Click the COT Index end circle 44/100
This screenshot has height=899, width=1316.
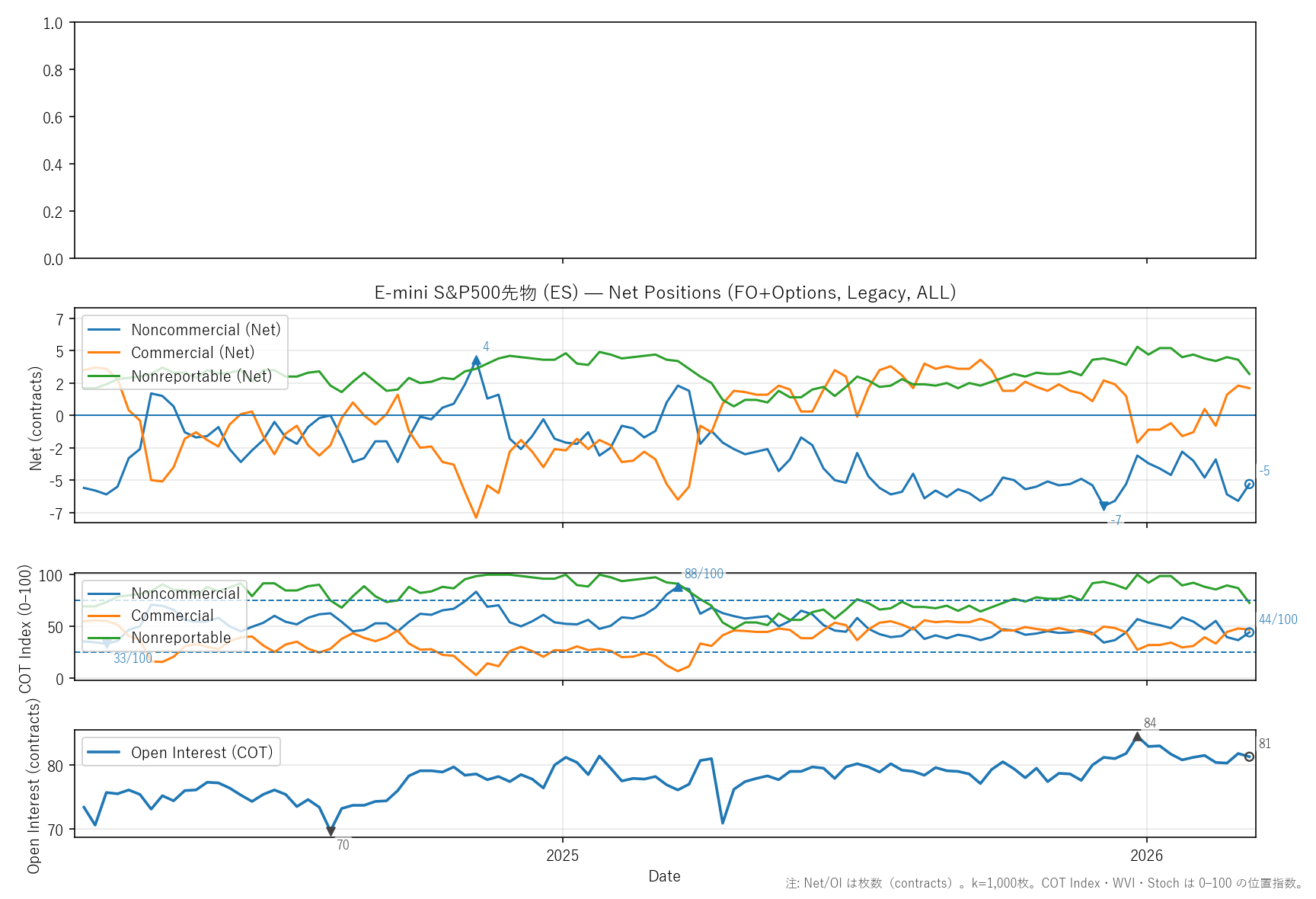point(1249,632)
